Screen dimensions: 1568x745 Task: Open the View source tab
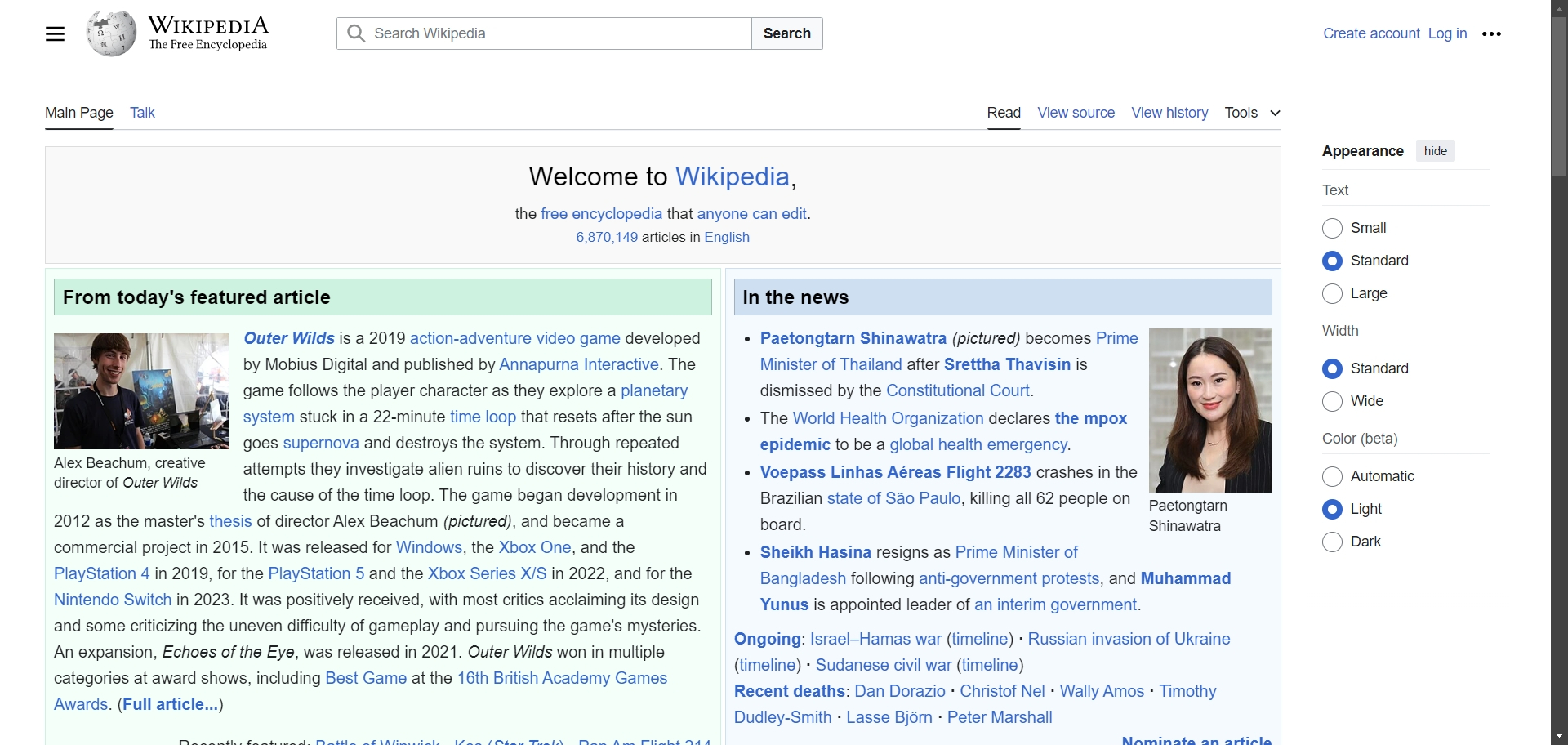(1076, 113)
